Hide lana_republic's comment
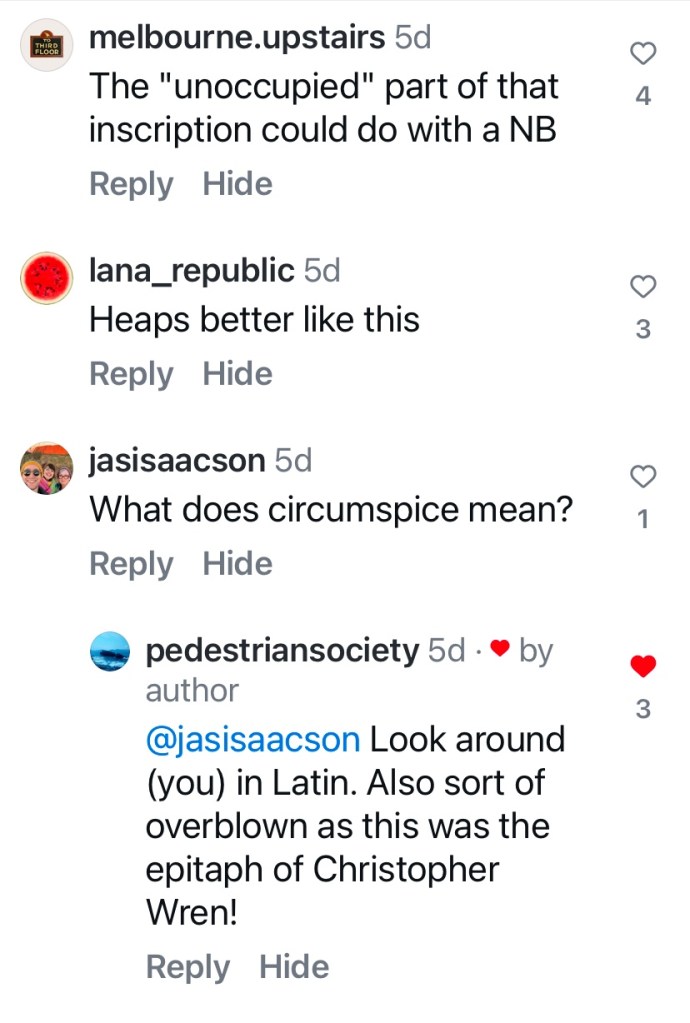690x1023 pixels. coord(237,374)
